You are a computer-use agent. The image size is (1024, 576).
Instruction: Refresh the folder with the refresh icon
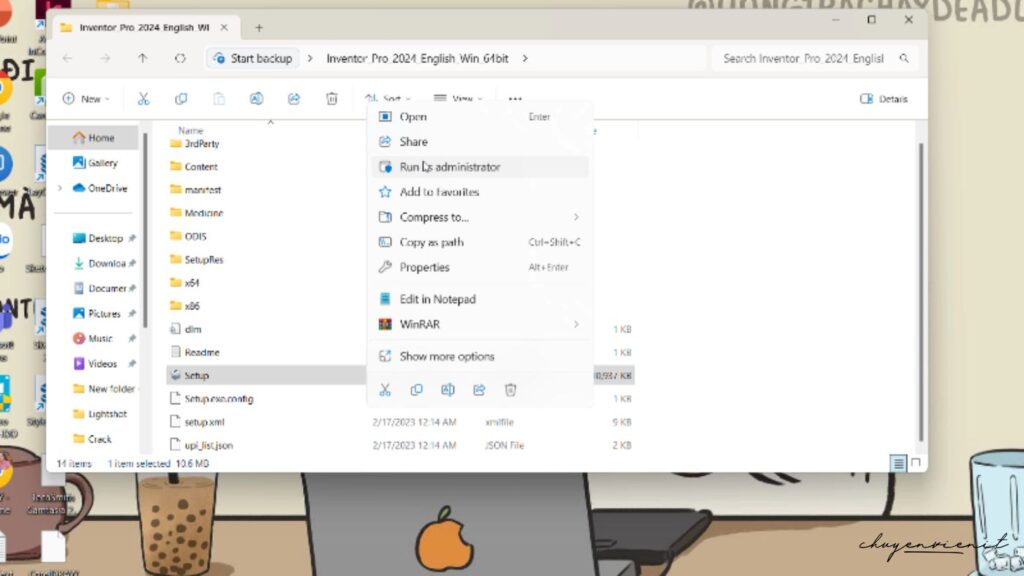click(180, 58)
